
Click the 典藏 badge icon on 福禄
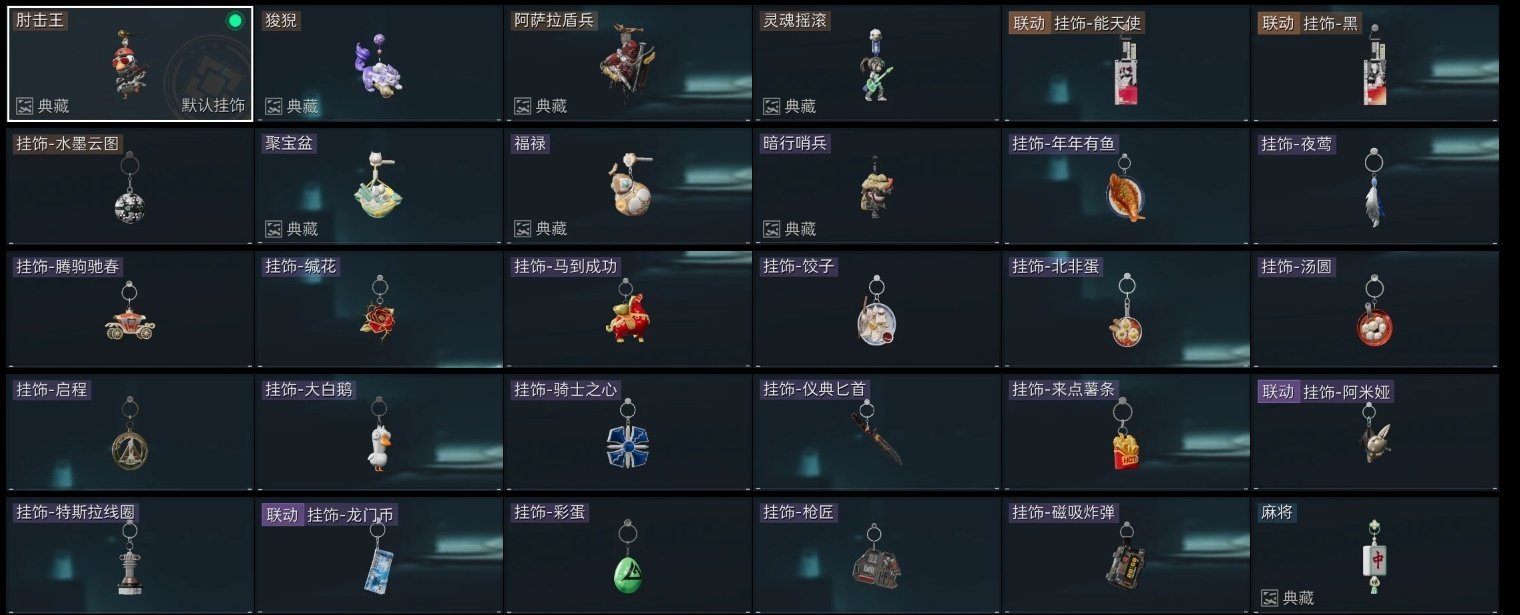tap(522, 229)
